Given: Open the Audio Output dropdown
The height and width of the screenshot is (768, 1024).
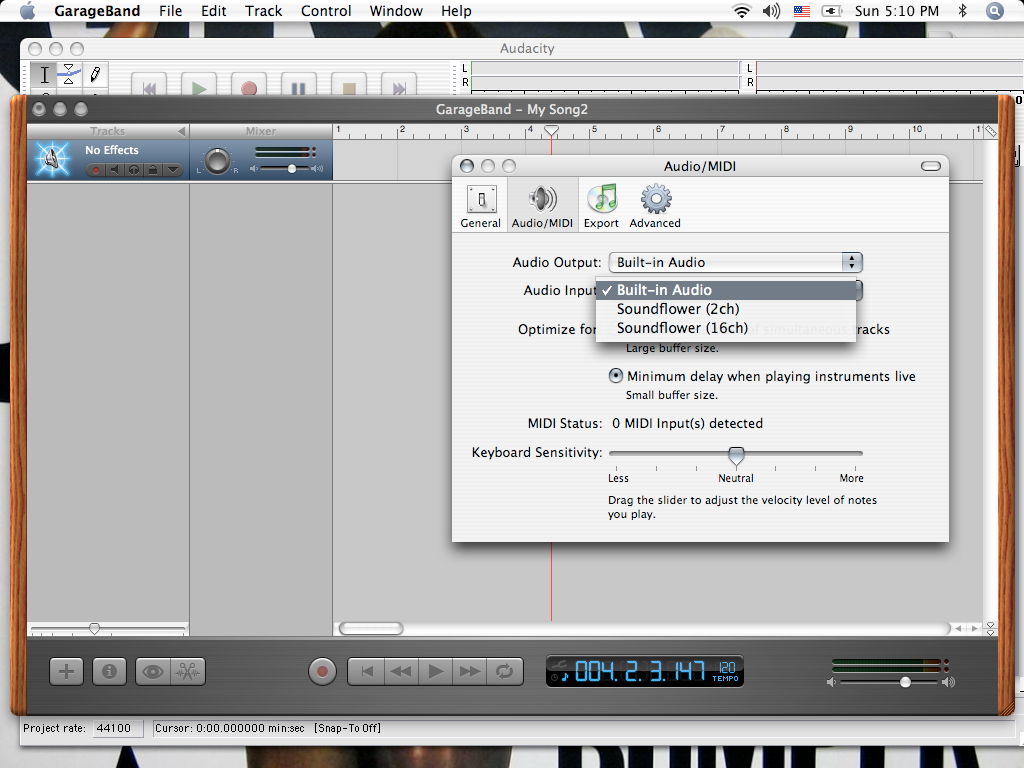Looking at the screenshot, I should 735,263.
